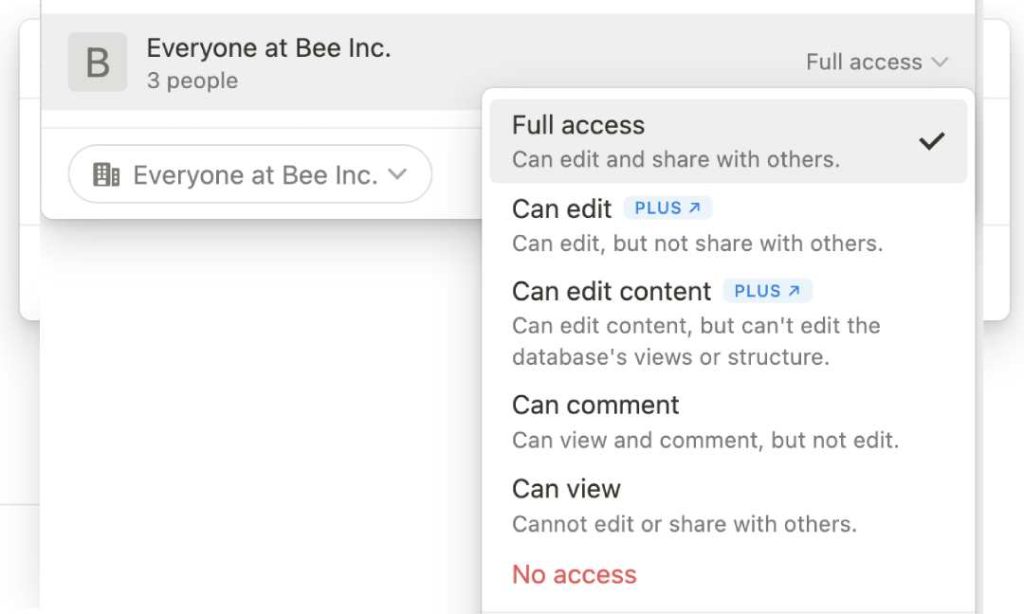
Task: Collapse the permission level menu via its chevron
Action: point(939,62)
